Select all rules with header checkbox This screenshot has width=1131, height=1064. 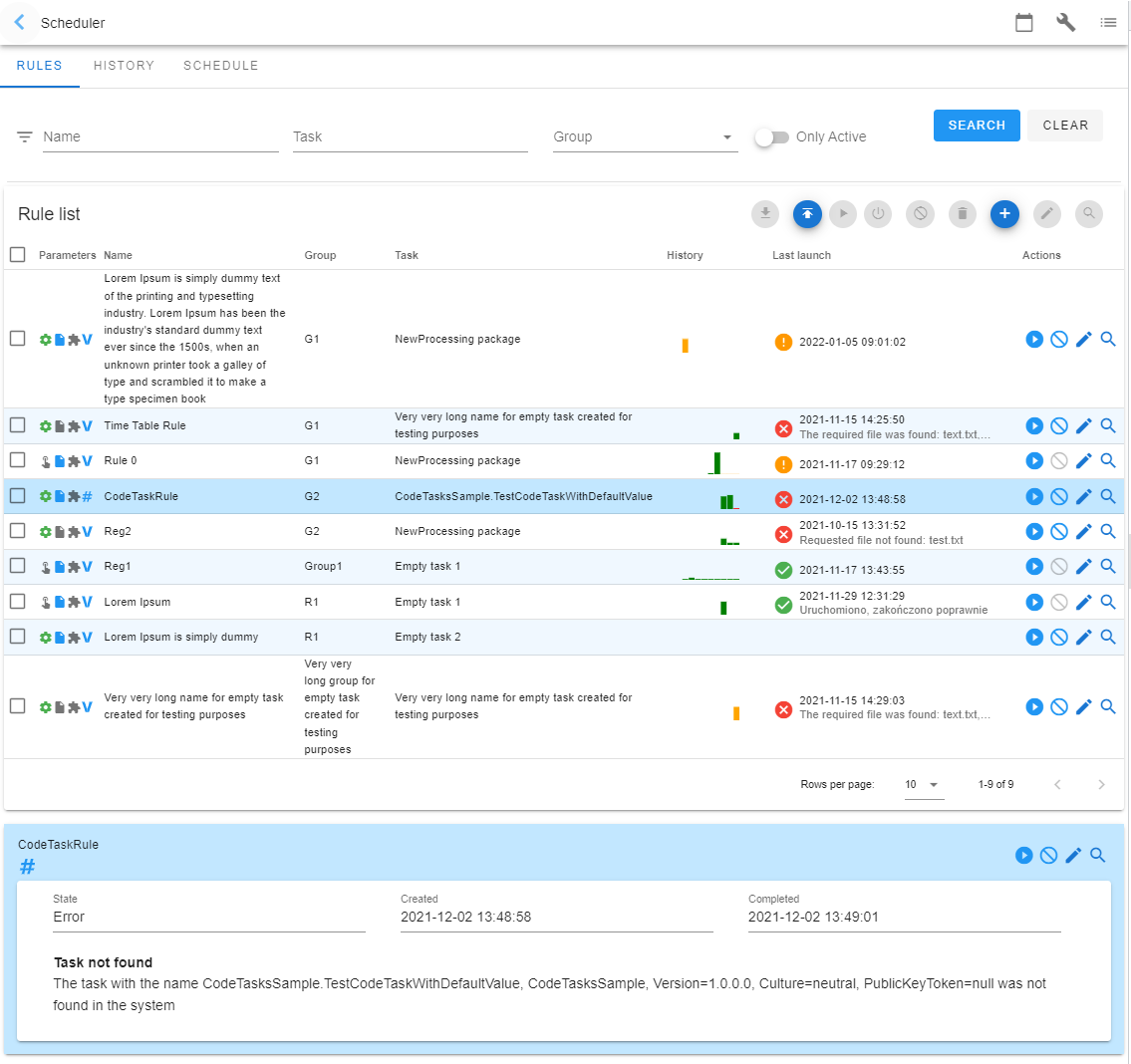[x=17, y=255]
